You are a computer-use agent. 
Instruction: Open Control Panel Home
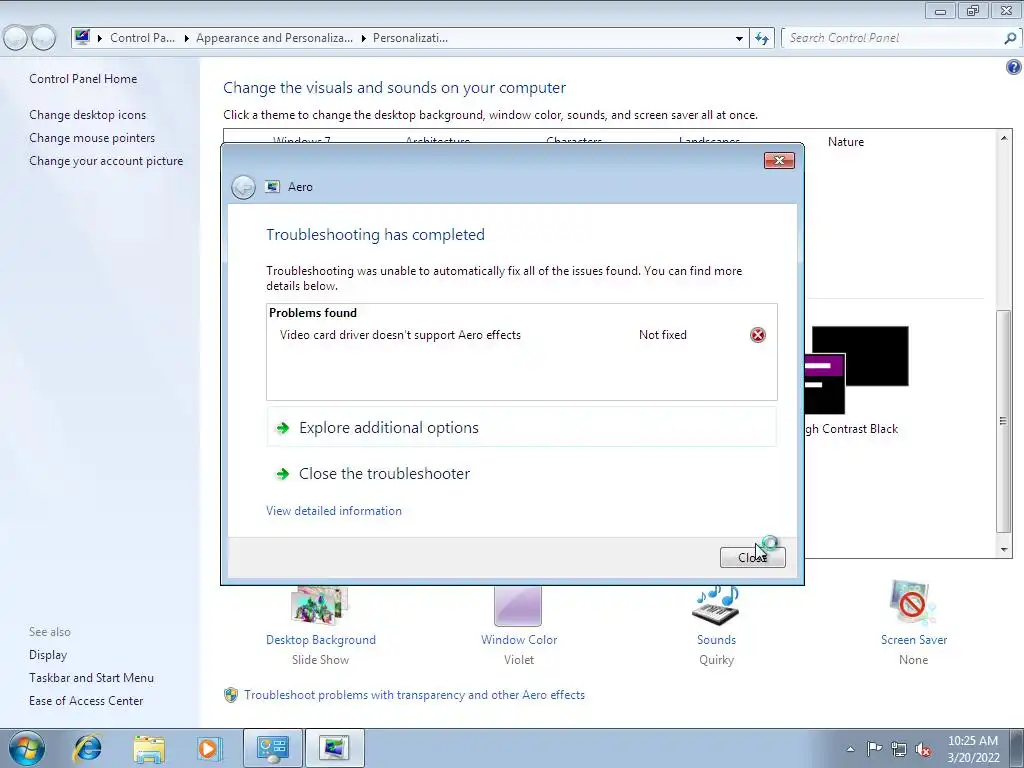pos(83,79)
